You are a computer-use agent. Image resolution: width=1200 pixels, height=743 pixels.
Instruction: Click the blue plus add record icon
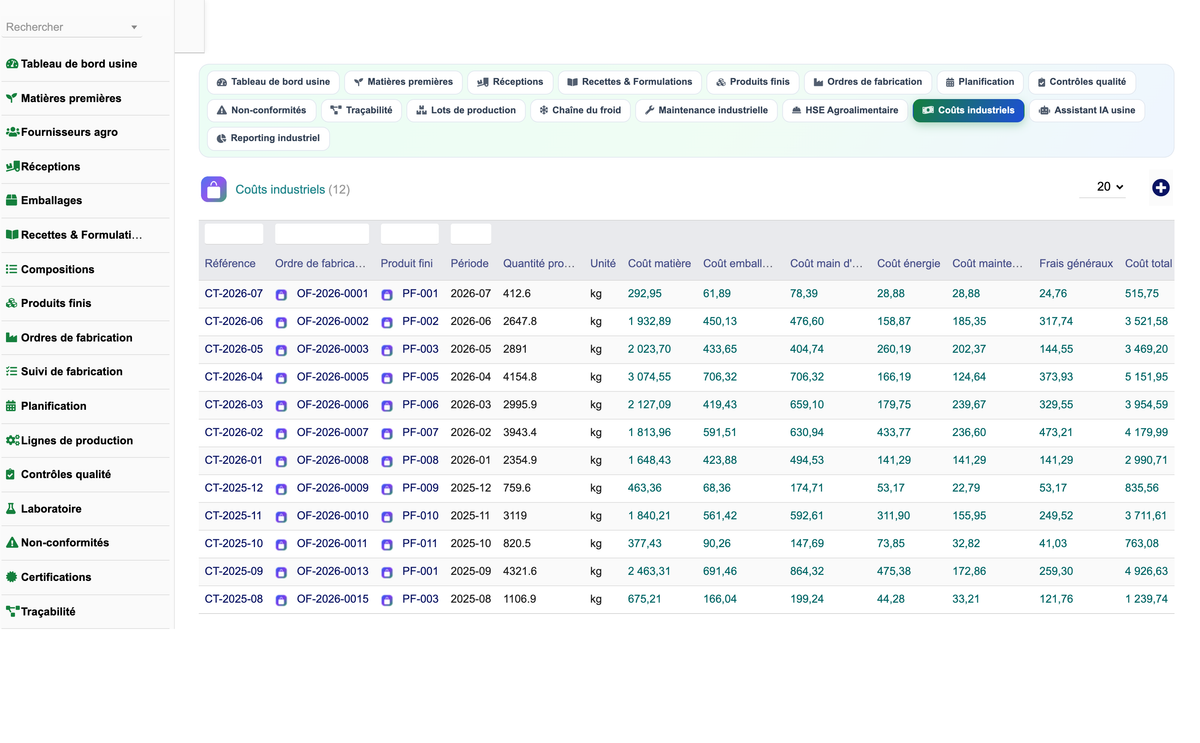point(1161,187)
